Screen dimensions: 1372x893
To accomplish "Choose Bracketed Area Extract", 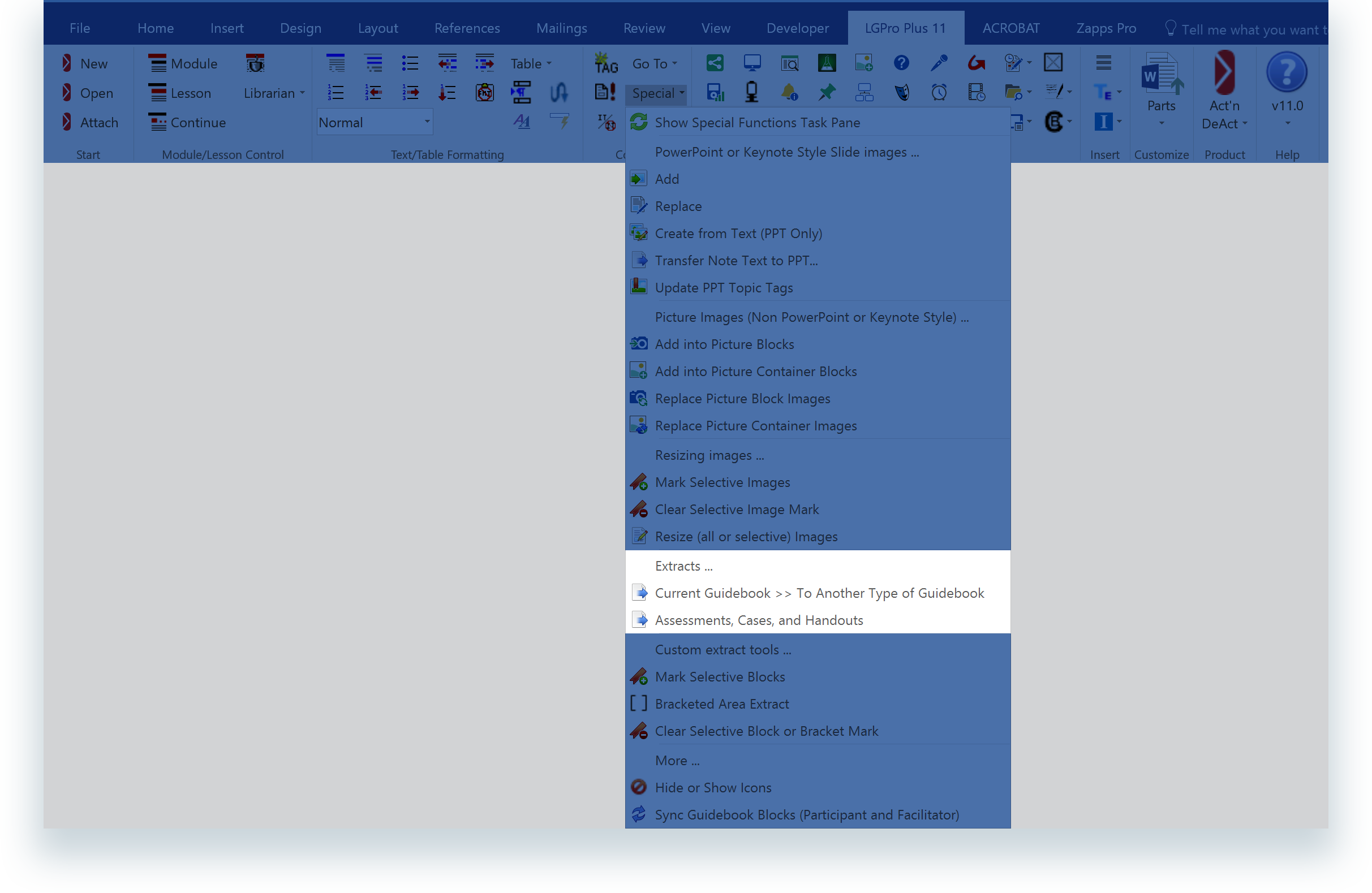I will 818,703.
